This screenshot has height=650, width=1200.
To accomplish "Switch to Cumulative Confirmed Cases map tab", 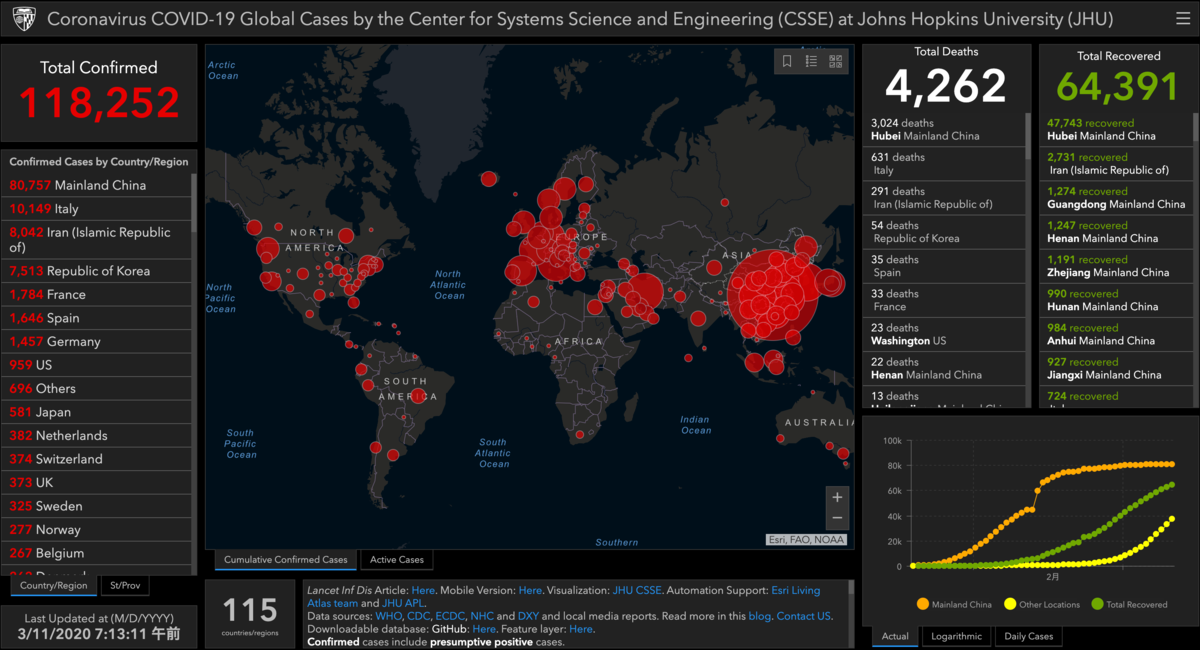I will click(x=285, y=560).
